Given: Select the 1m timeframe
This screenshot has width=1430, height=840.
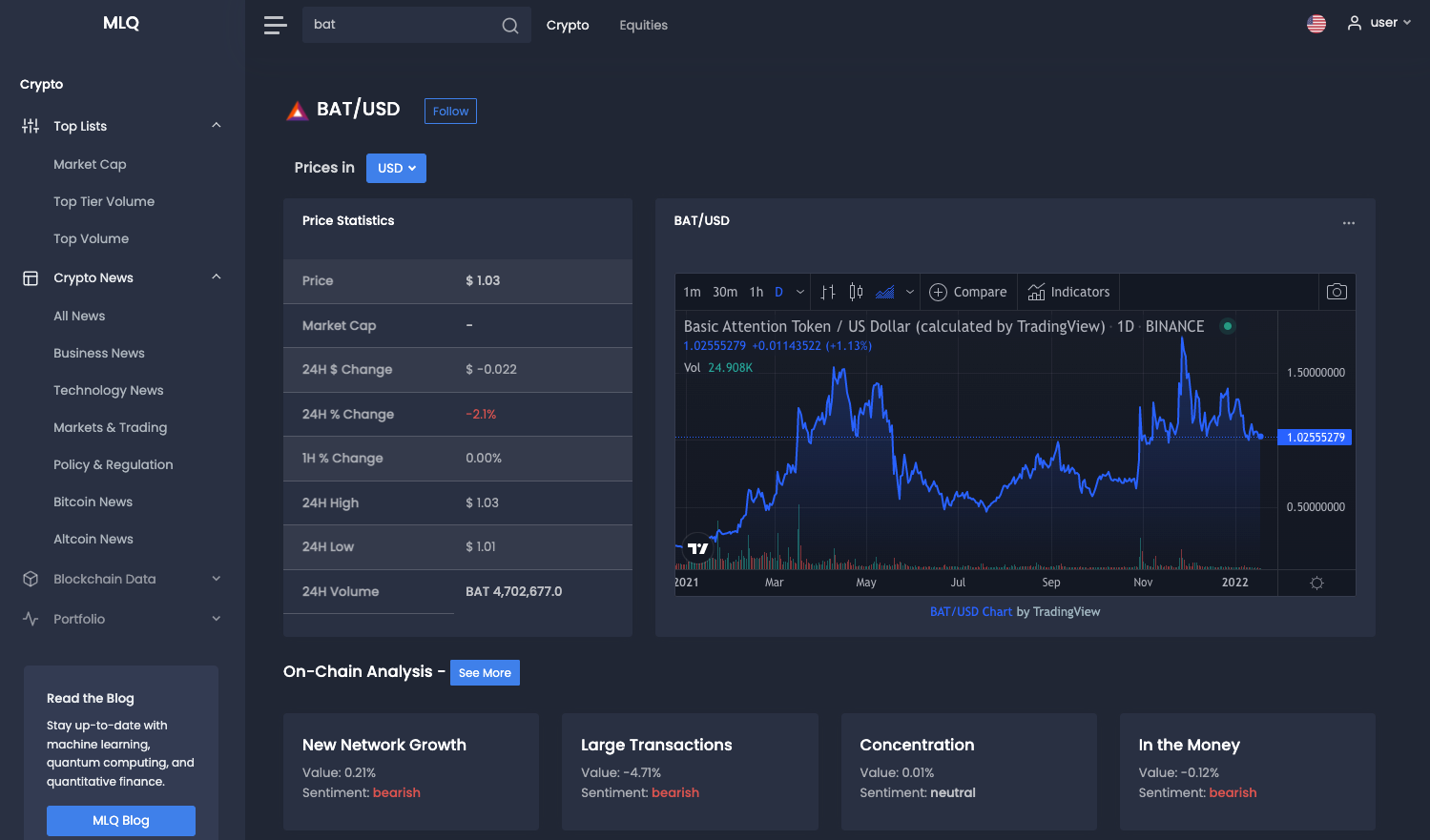Looking at the screenshot, I should click(692, 292).
